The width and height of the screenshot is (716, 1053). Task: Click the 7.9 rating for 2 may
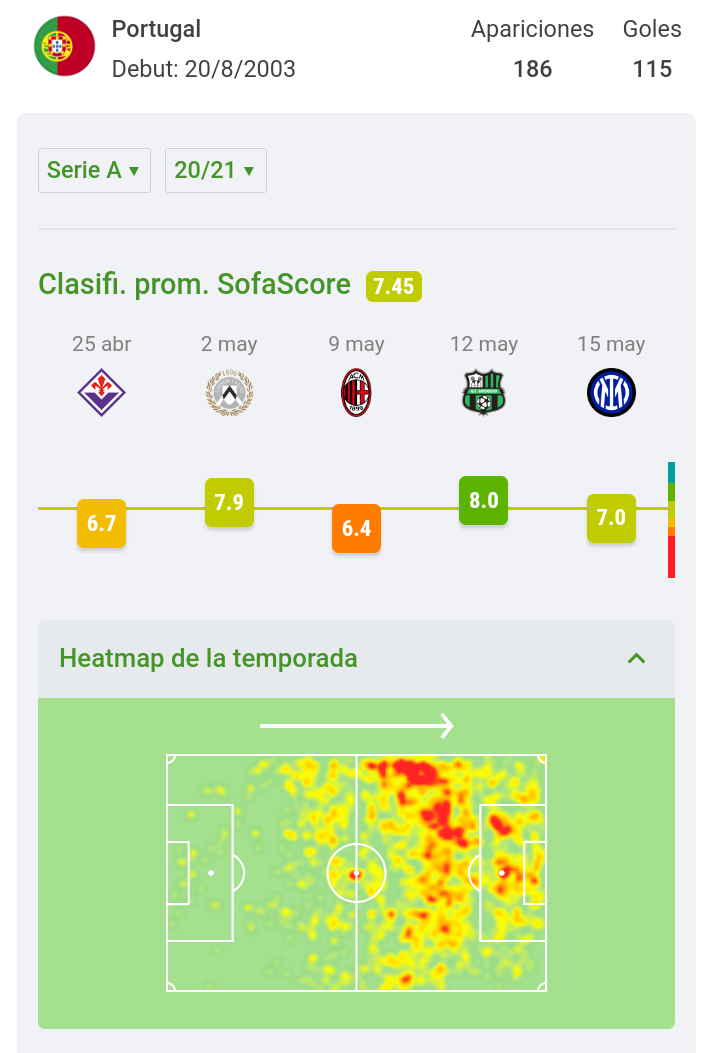229,502
